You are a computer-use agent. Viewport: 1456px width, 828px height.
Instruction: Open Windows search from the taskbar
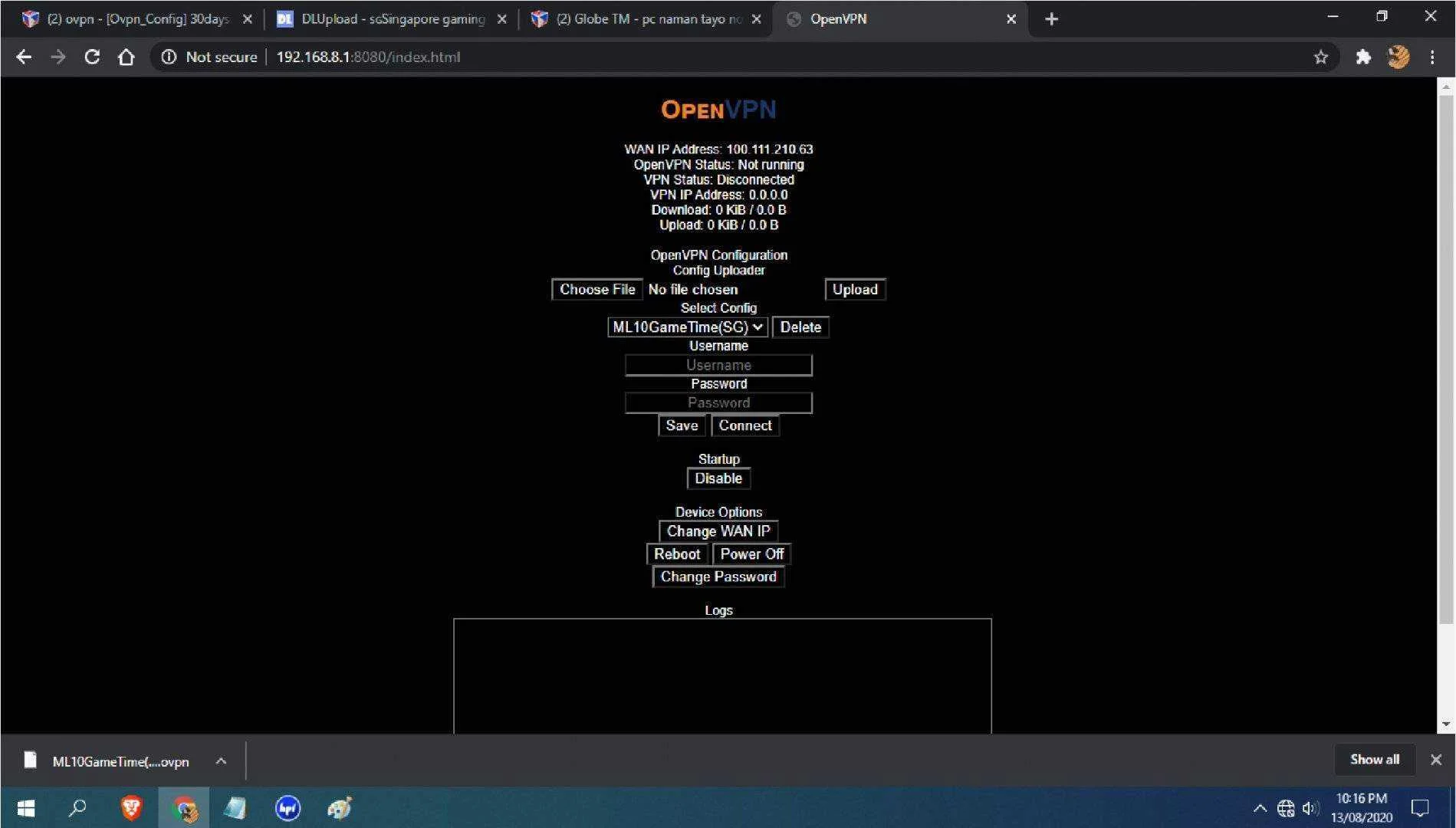77,808
